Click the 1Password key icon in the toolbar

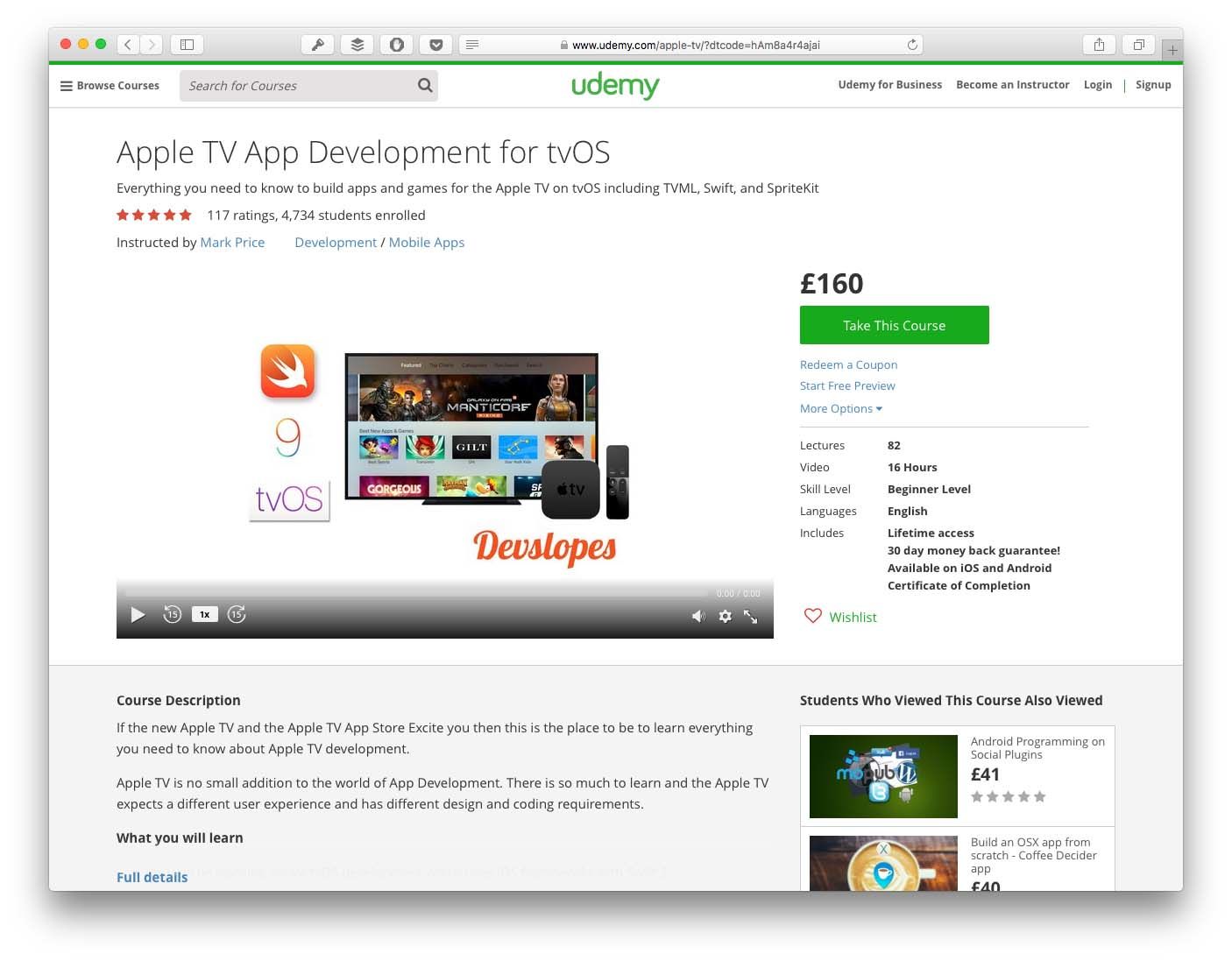point(317,44)
